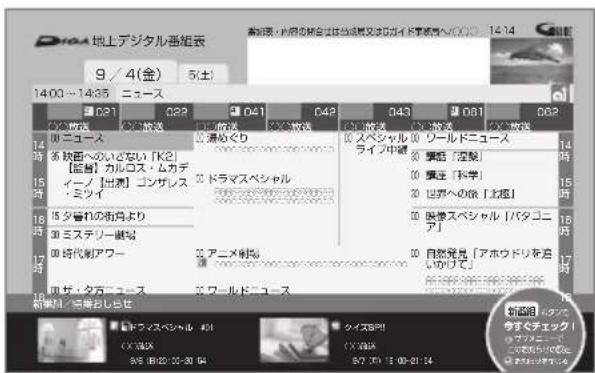The image size is (595, 373).
Task: Select channel 021 header
Action: click(83, 117)
